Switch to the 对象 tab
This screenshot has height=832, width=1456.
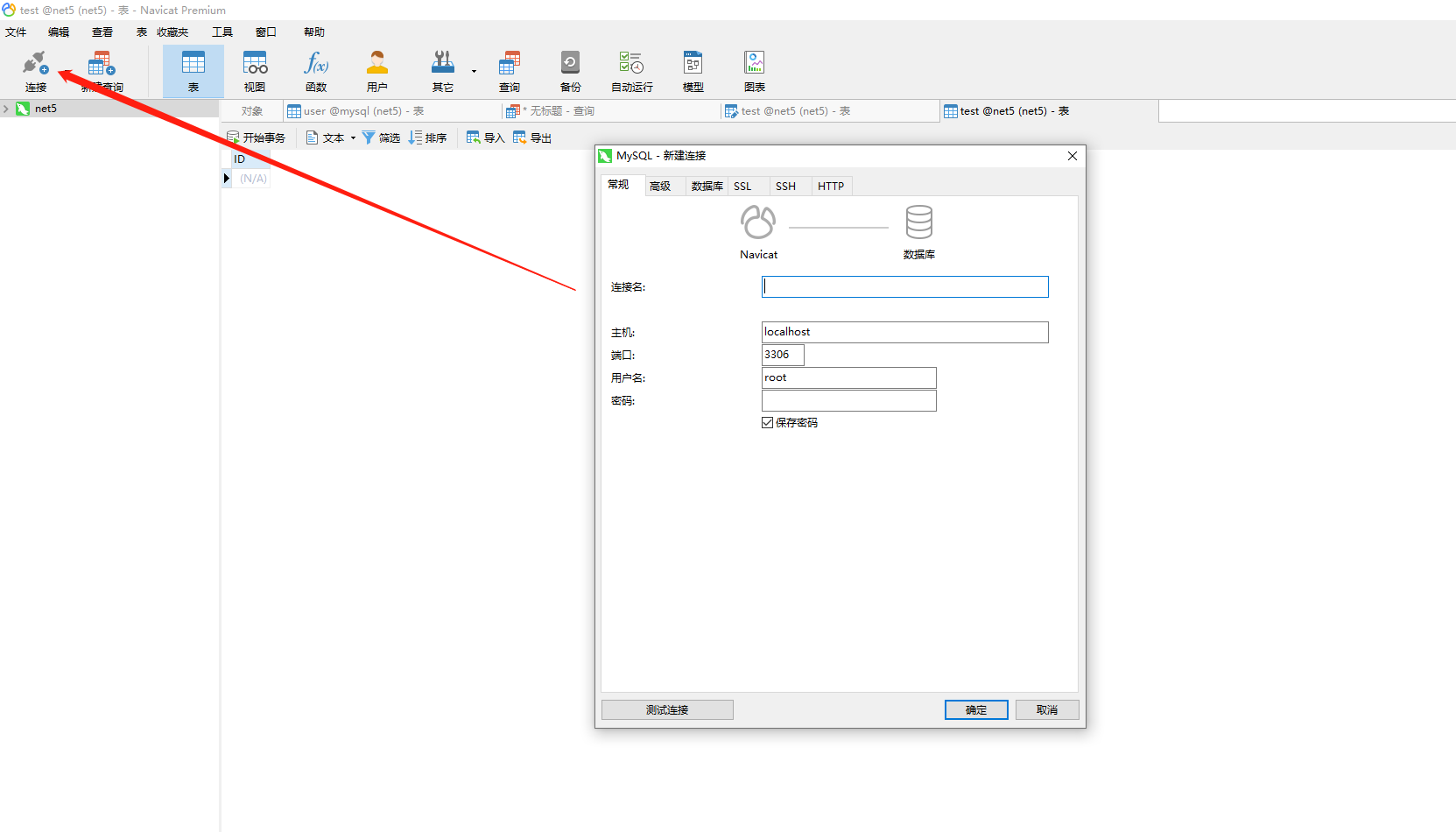pyautogui.click(x=252, y=111)
